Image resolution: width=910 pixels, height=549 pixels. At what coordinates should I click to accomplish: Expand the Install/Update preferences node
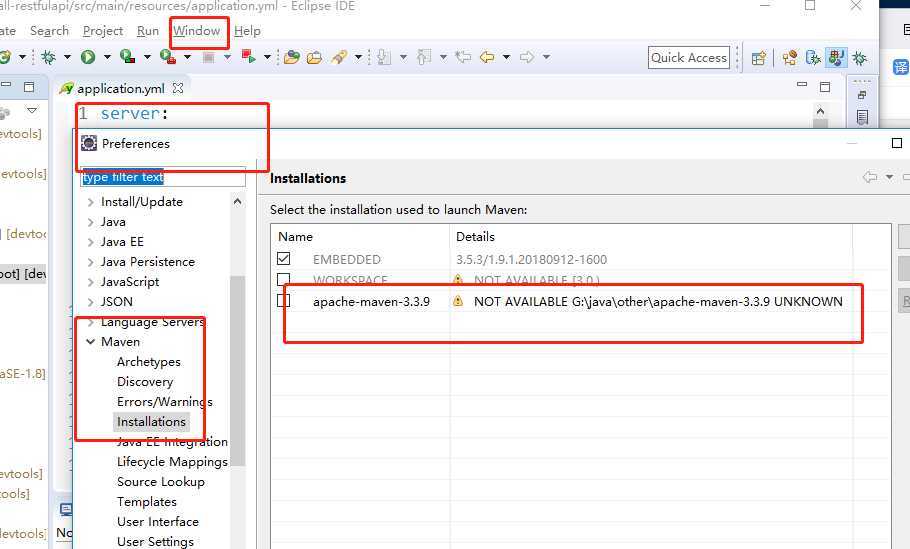click(91, 202)
